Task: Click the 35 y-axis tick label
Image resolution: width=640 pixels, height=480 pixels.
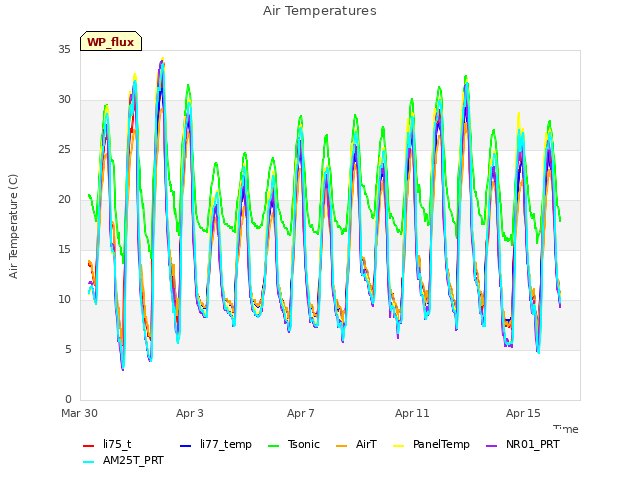Action: point(64,50)
